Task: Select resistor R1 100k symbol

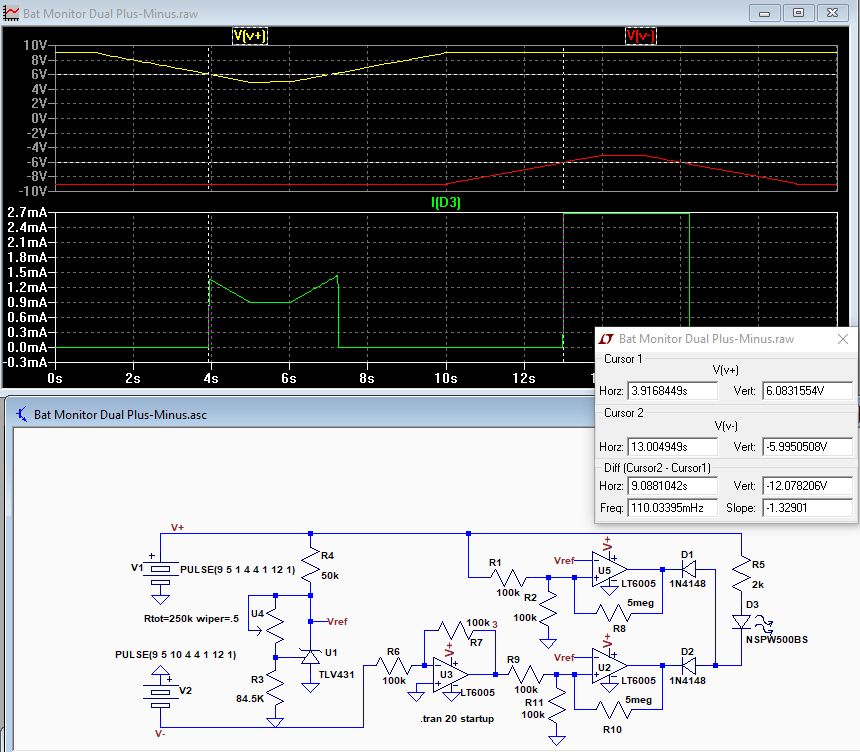Action: (508, 578)
